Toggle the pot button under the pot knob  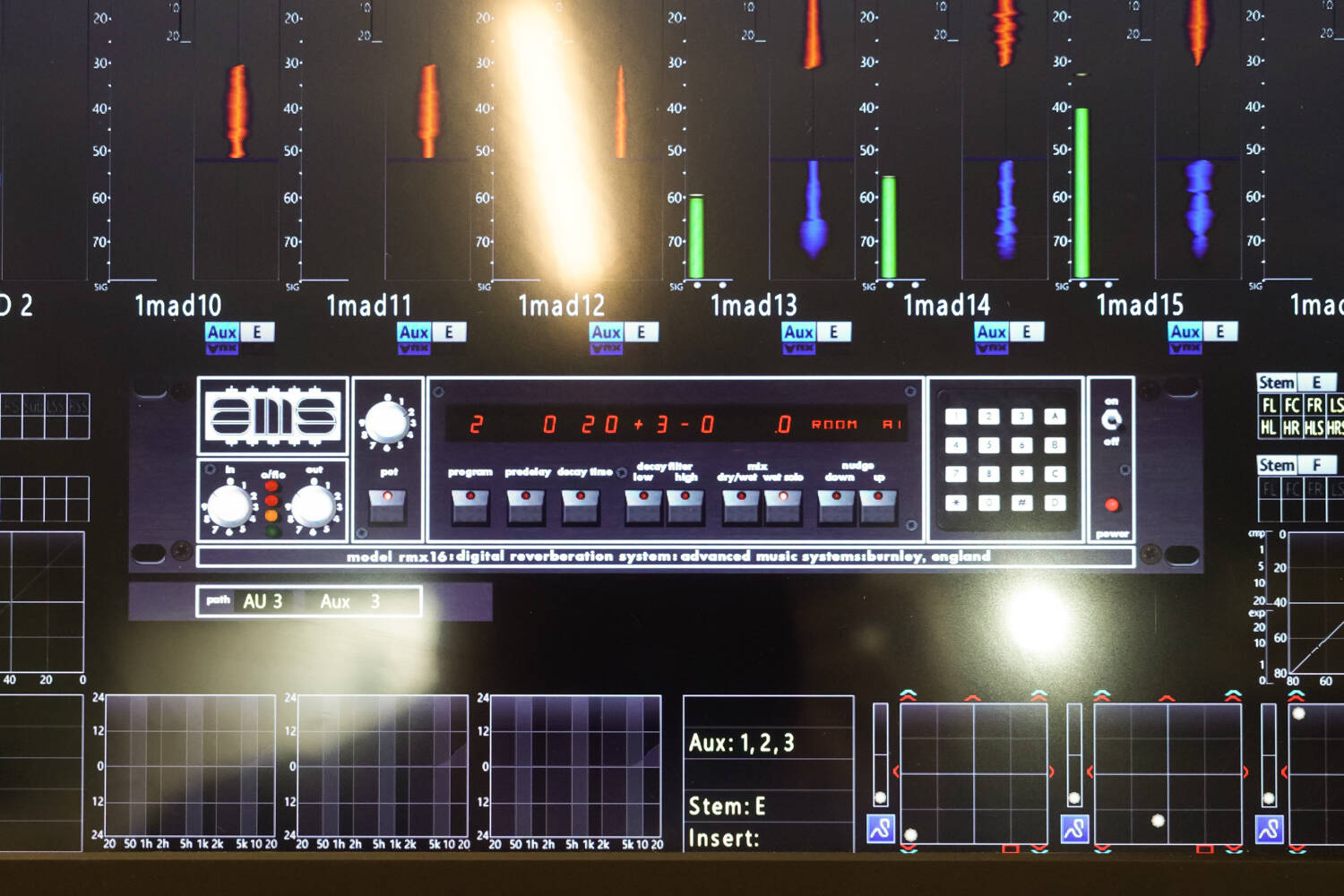(388, 507)
